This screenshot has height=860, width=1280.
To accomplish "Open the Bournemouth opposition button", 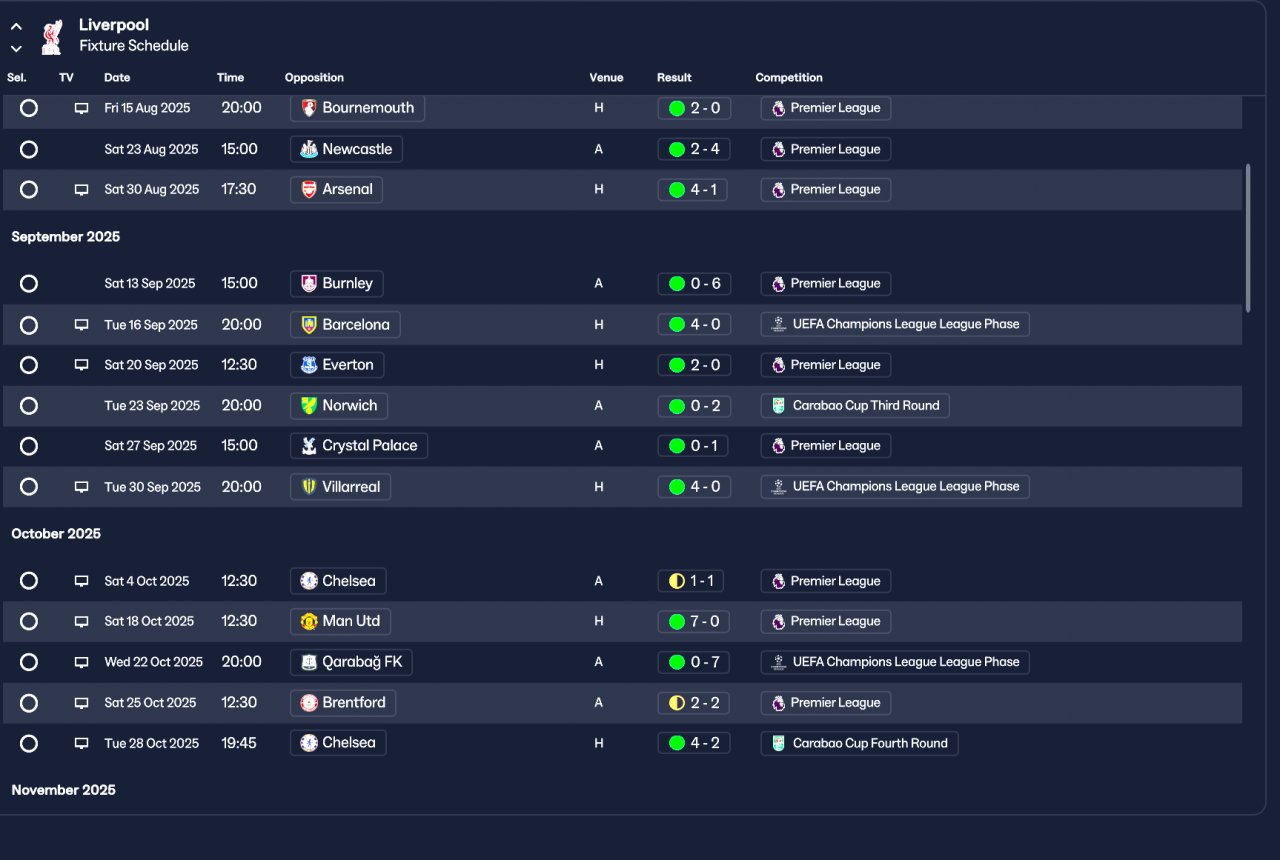I will coord(357,108).
